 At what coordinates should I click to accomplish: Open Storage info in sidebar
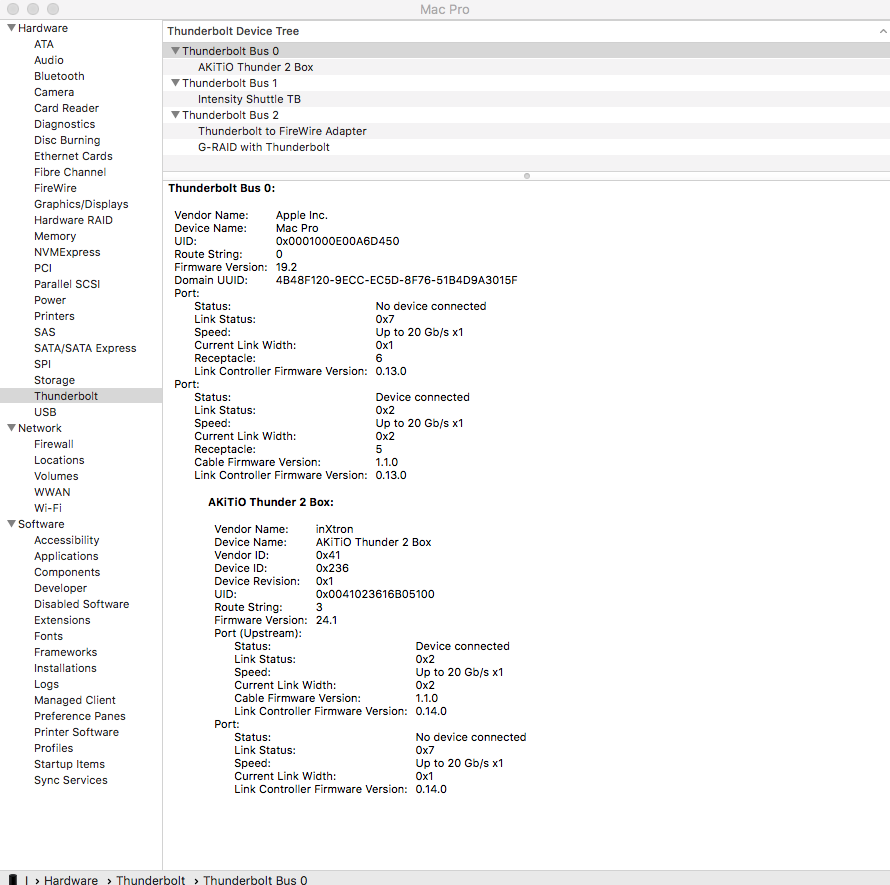click(54, 380)
